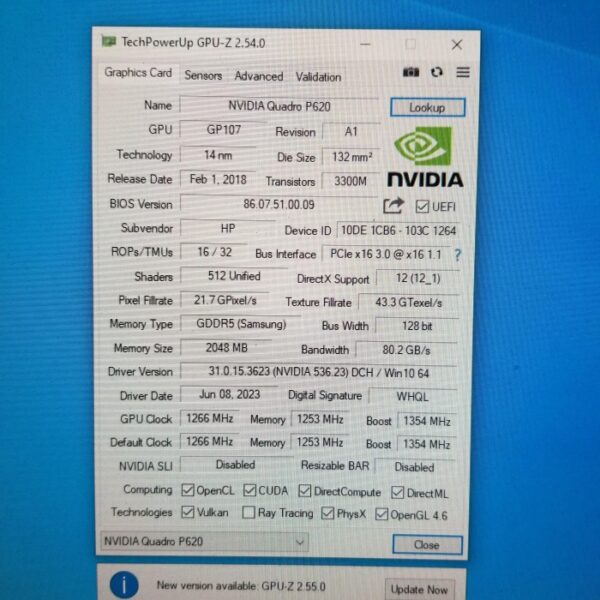Switch to the Sensors tab
The width and height of the screenshot is (600, 600).
(x=203, y=76)
